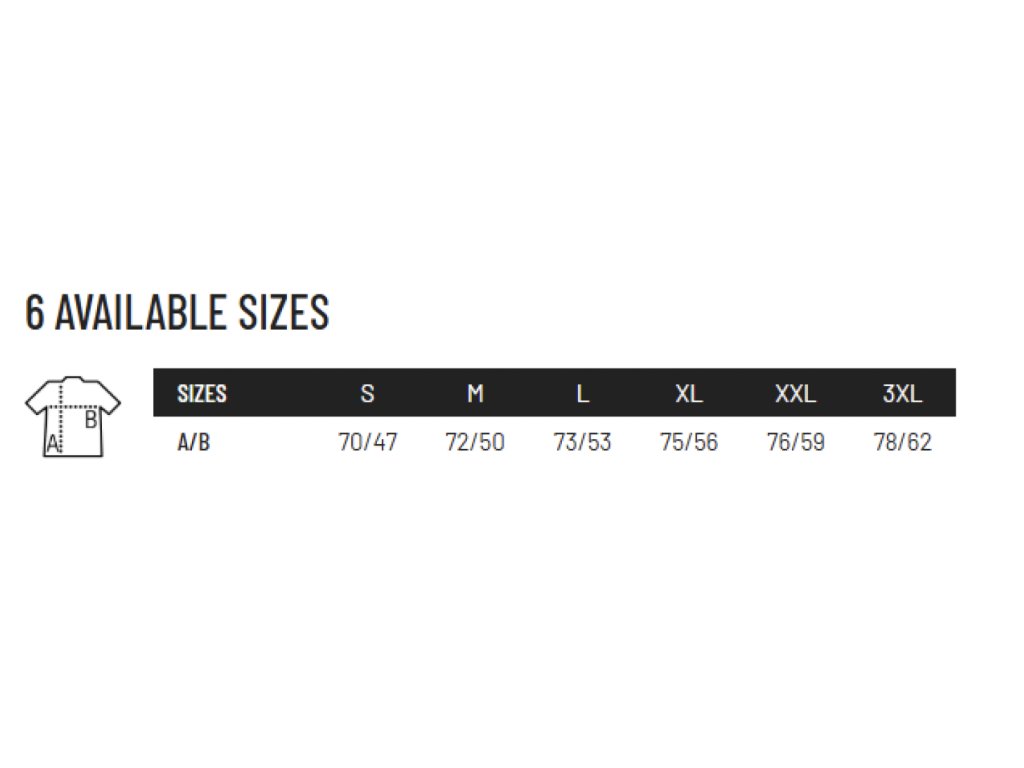Viewport: 1024px width, 768px height.
Task: Click the 72/50 measurement value
Action: pyautogui.click(x=475, y=442)
